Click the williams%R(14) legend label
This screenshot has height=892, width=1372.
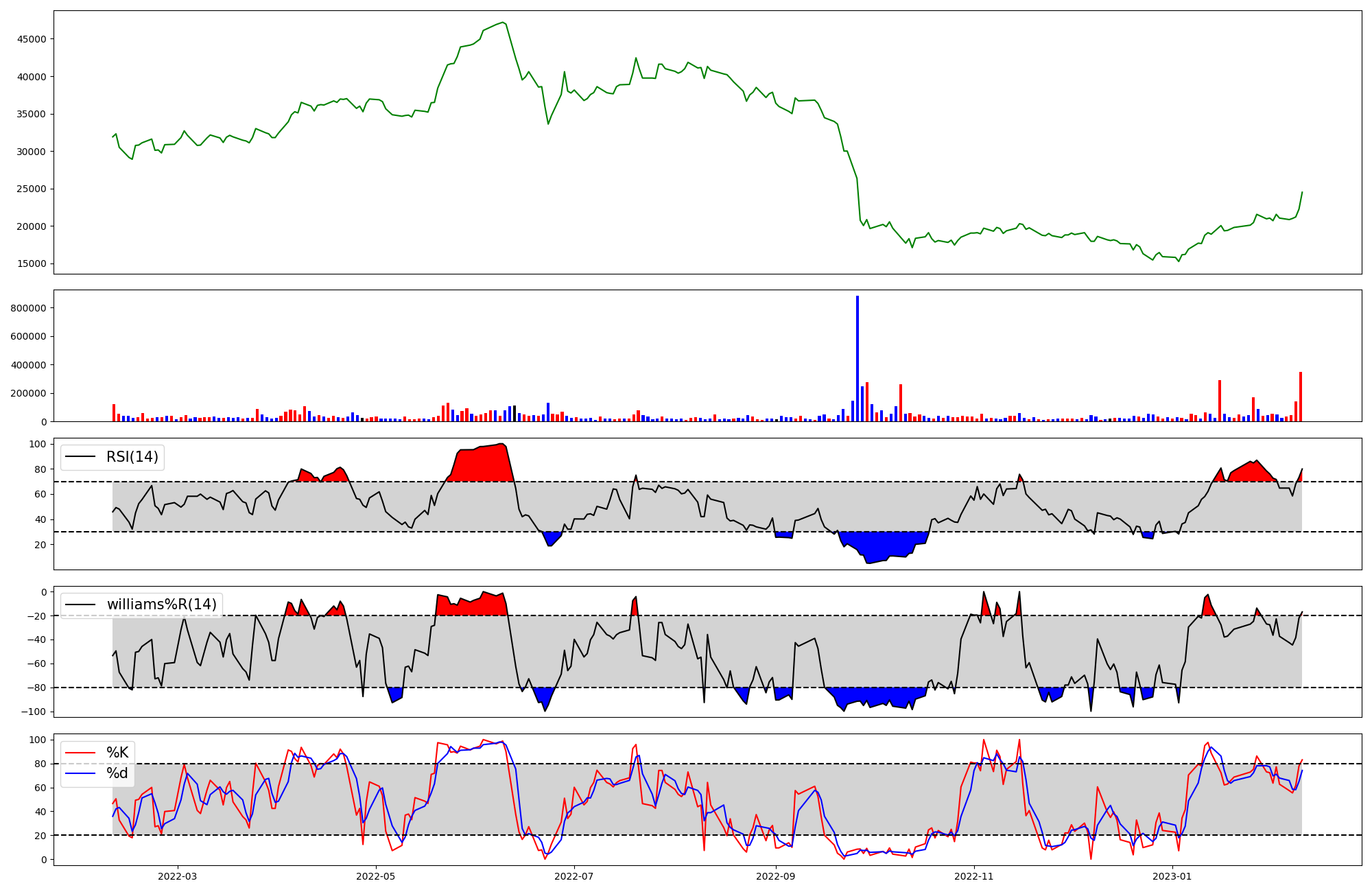click(x=161, y=605)
